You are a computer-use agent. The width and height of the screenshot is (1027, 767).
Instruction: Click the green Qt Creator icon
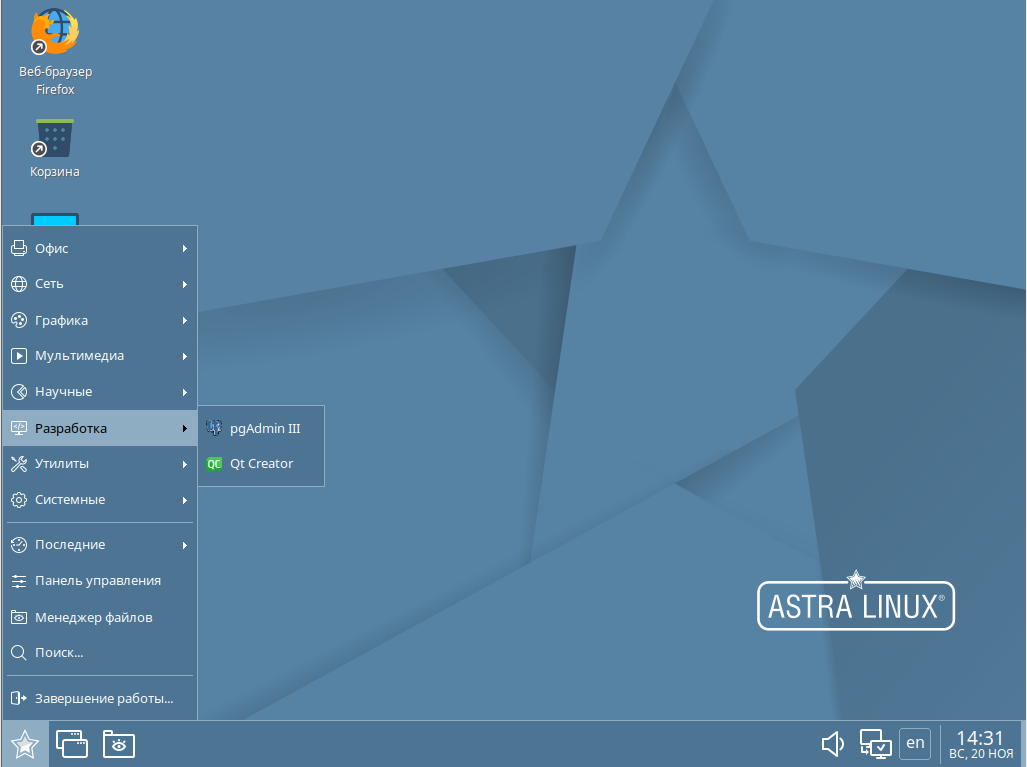(214, 464)
